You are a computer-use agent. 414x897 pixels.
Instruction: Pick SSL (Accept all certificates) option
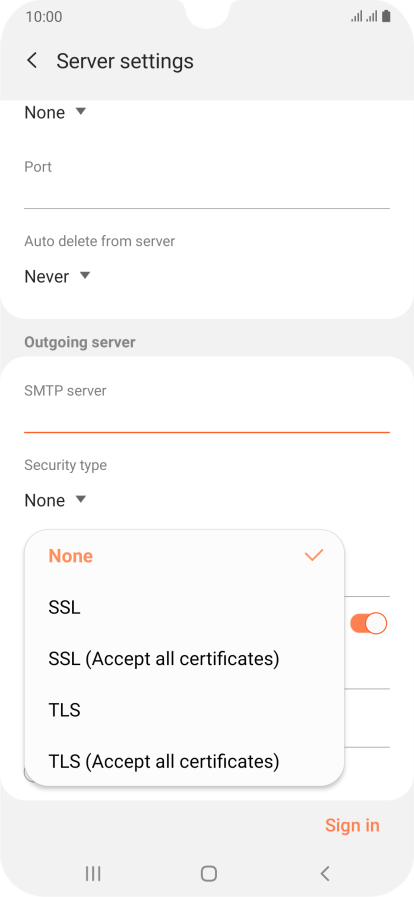pos(184,659)
